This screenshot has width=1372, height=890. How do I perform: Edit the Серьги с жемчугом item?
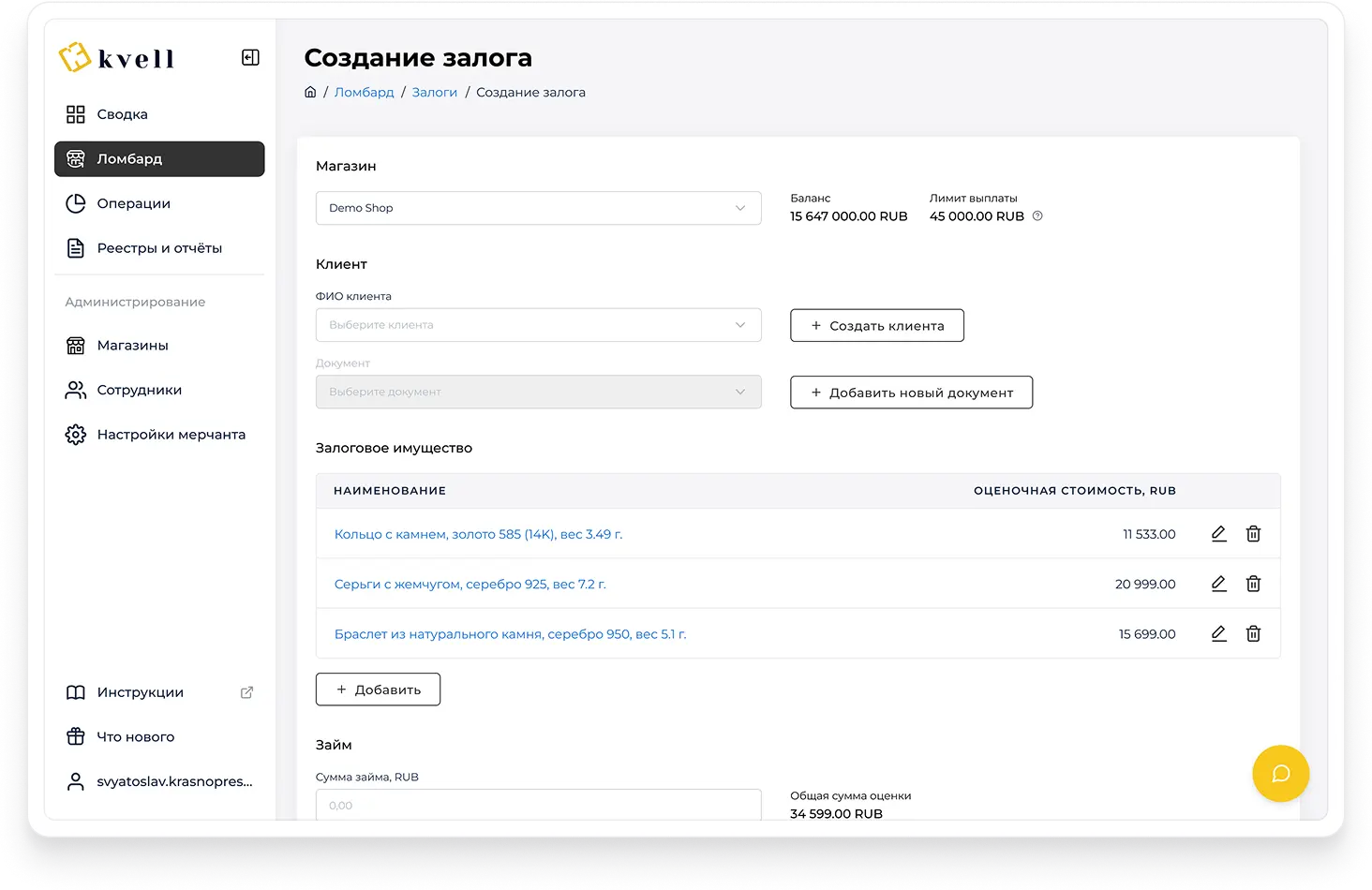1218,584
